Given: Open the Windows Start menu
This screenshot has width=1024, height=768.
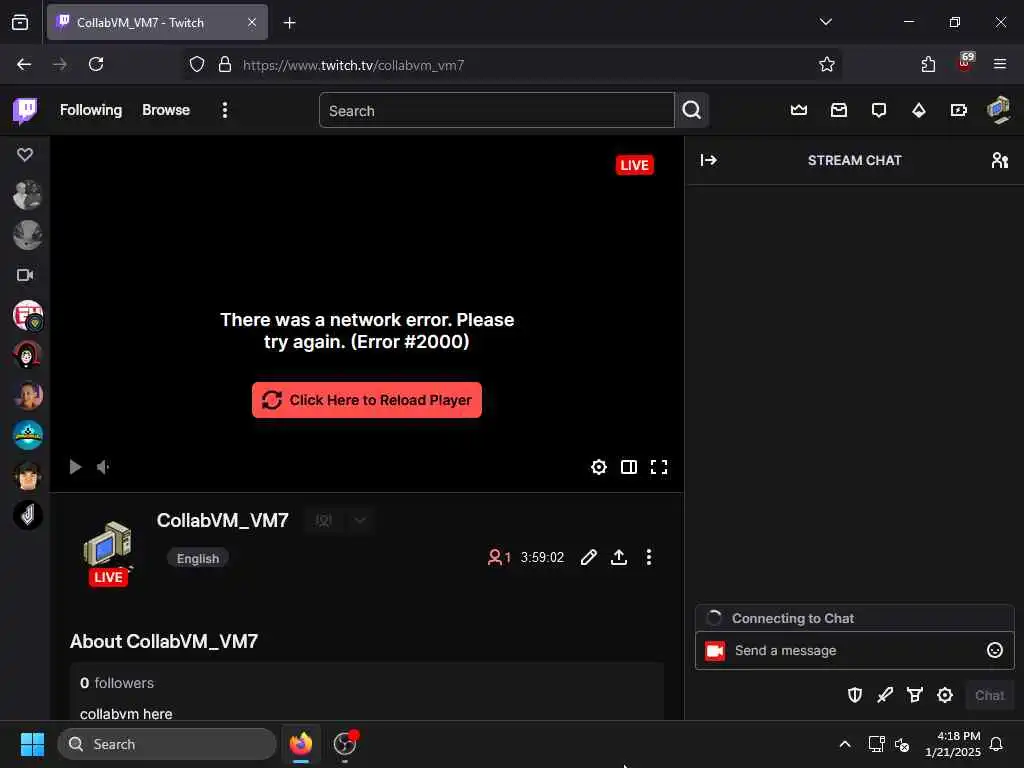Looking at the screenshot, I should pos(32,744).
